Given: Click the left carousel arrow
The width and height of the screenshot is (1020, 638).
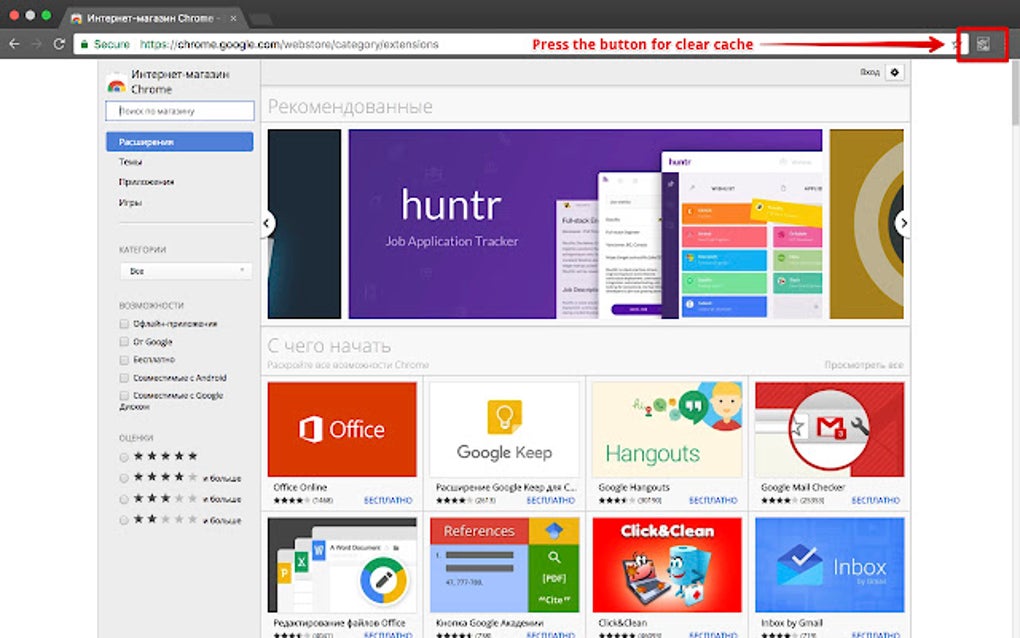Looking at the screenshot, I should click(x=267, y=224).
